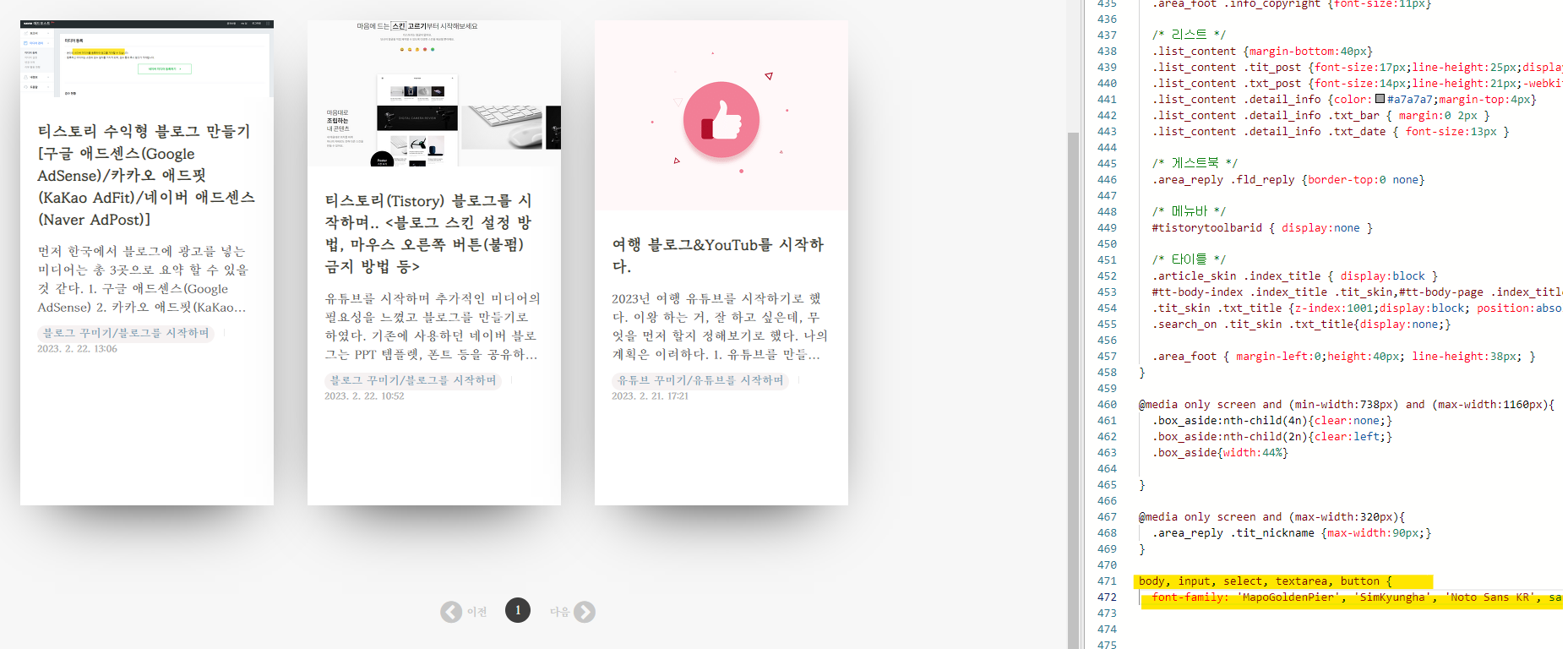Click category tag on the 10:52 post
The image size is (1568, 649).
click(x=413, y=380)
